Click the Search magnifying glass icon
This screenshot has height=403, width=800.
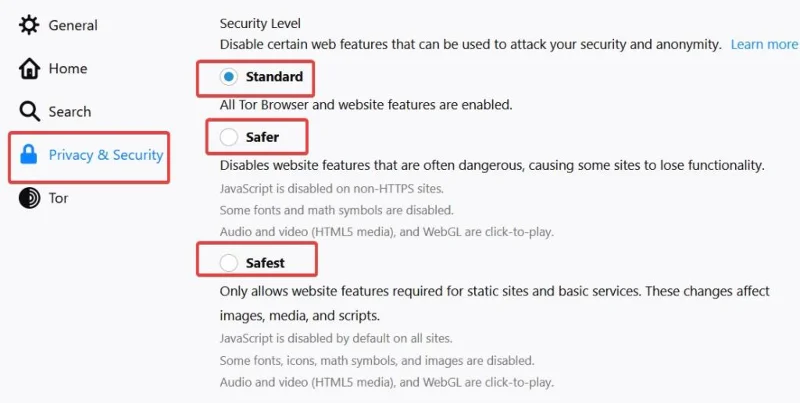pyautogui.click(x=29, y=112)
